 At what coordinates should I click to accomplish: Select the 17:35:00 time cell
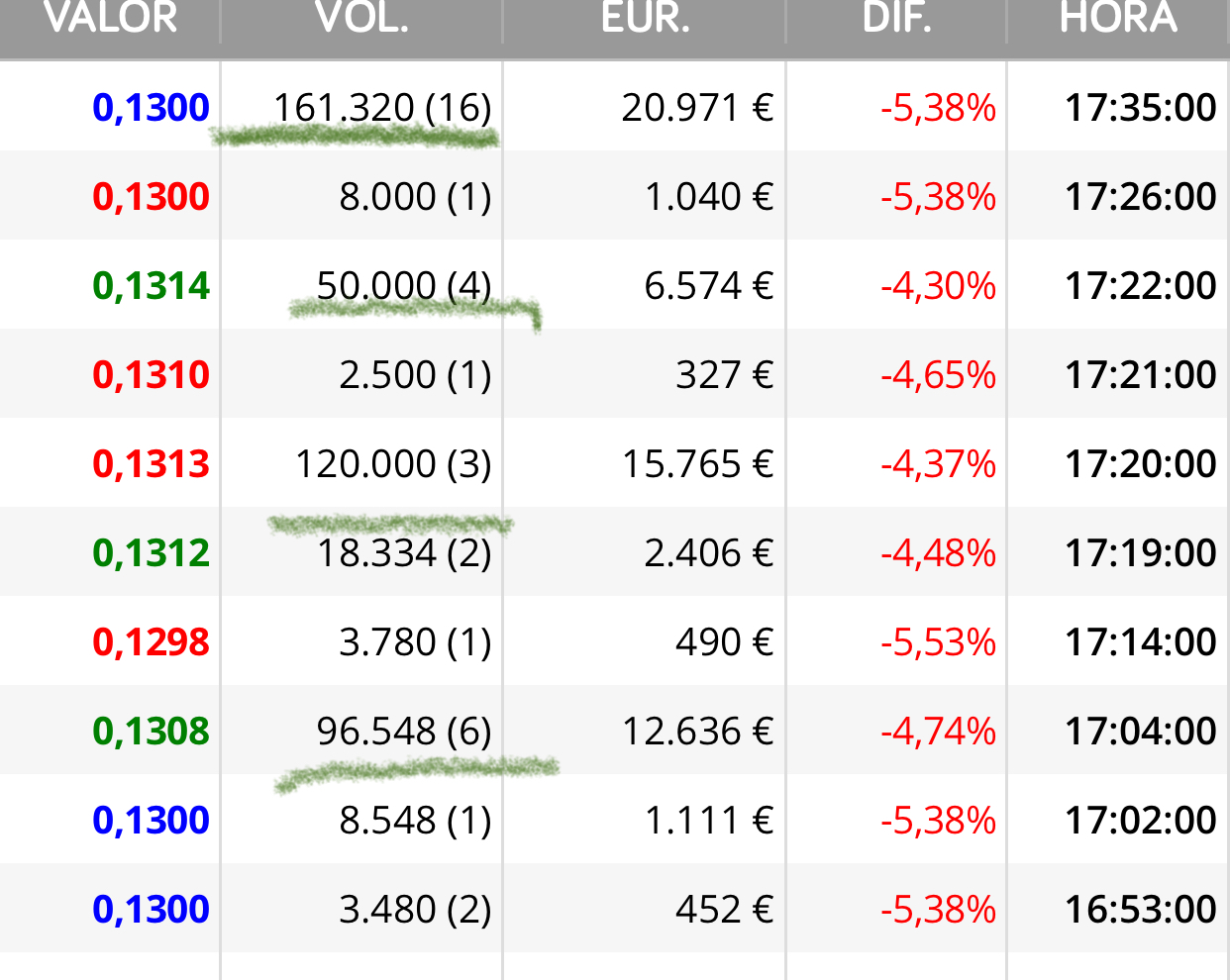click(x=1141, y=108)
